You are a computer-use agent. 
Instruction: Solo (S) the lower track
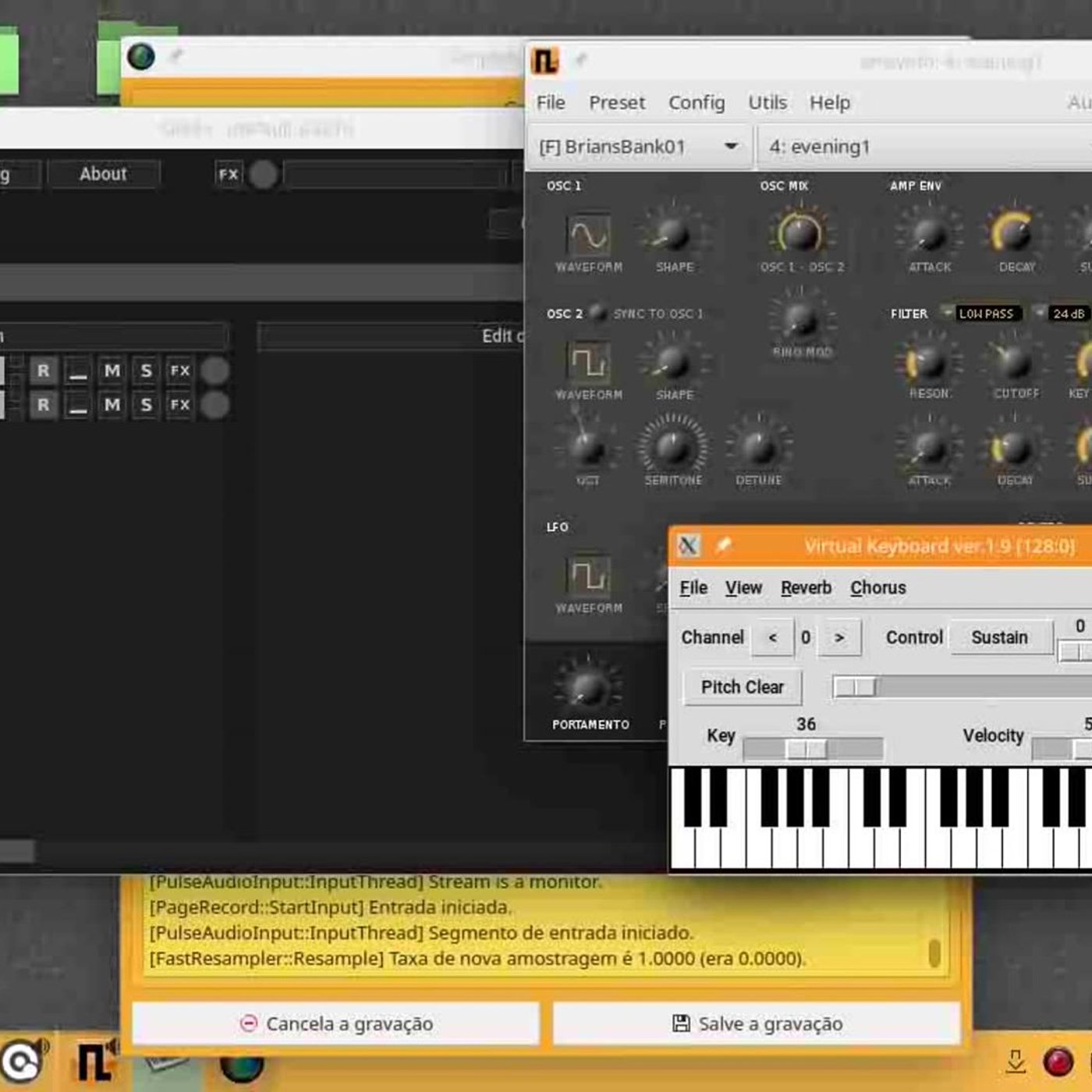click(x=146, y=405)
